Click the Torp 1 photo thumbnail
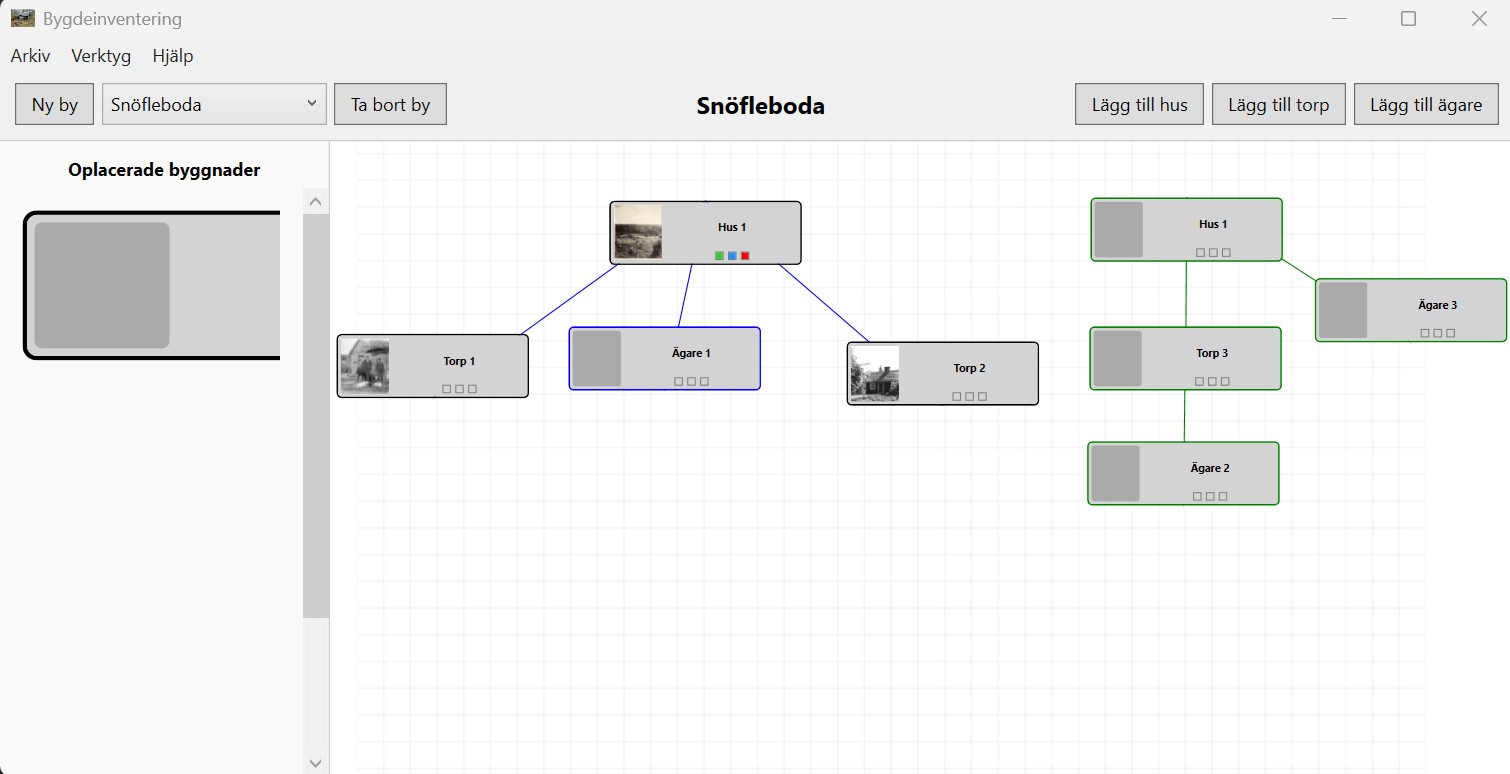 [x=365, y=366]
